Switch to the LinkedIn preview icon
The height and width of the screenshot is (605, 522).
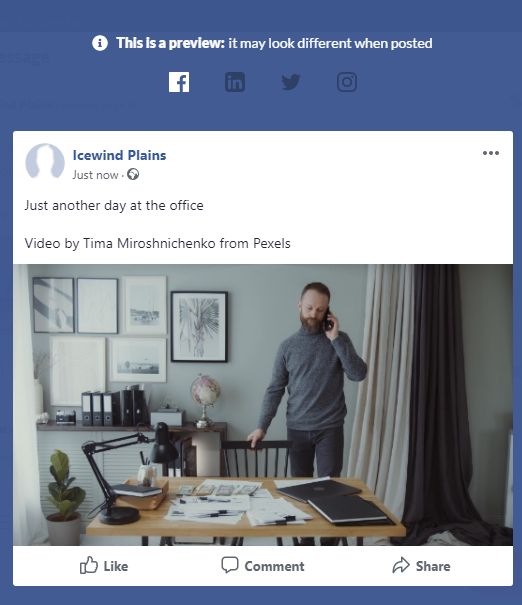(235, 82)
